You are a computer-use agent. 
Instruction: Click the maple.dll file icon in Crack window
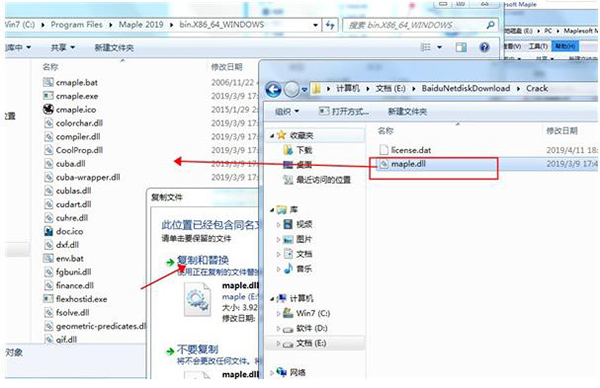click(383, 164)
